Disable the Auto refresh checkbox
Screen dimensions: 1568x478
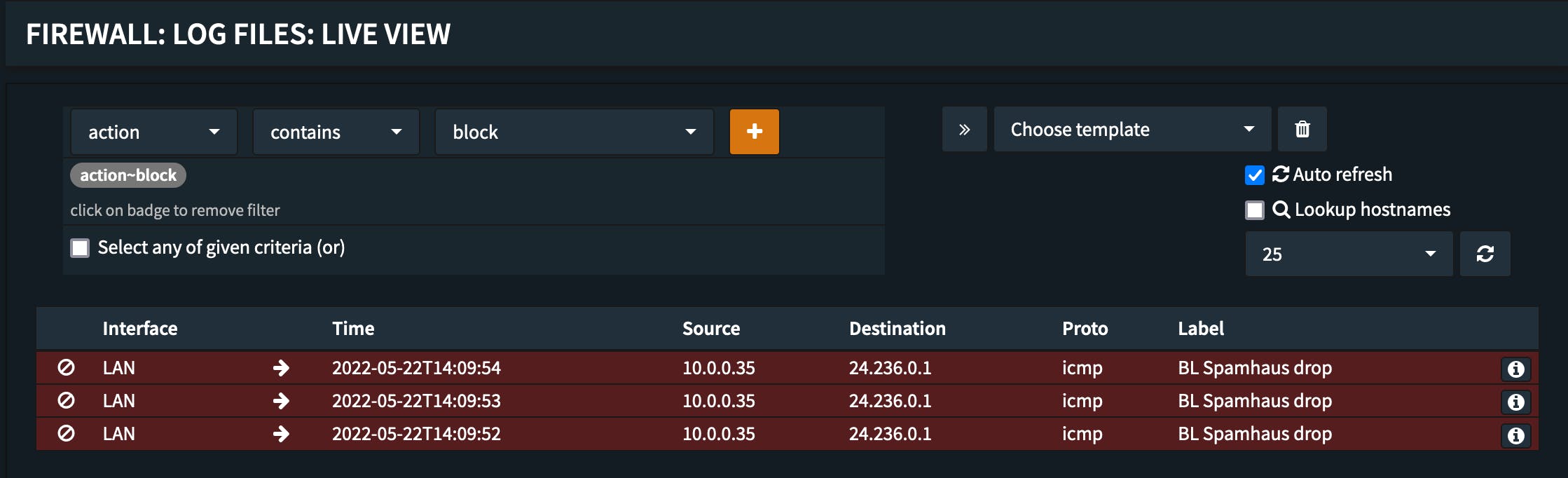click(1254, 175)
